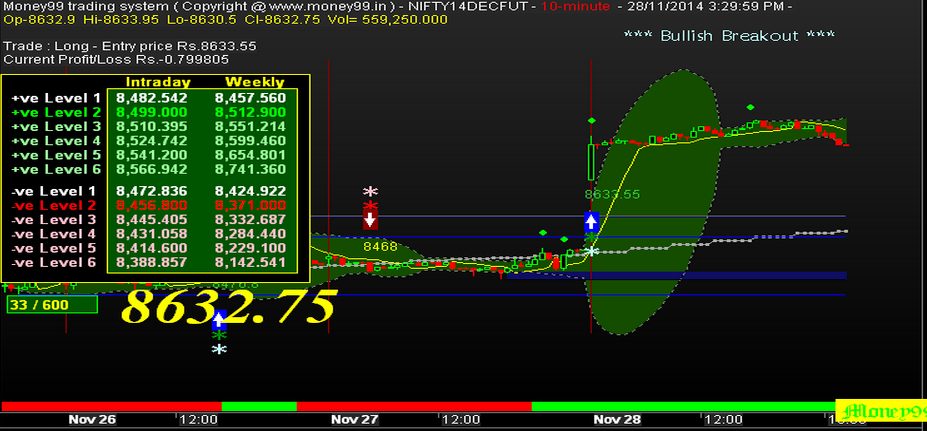
Task: Click the long green trend bar segment above Nov 28
Action: click(x=683, y=406)
